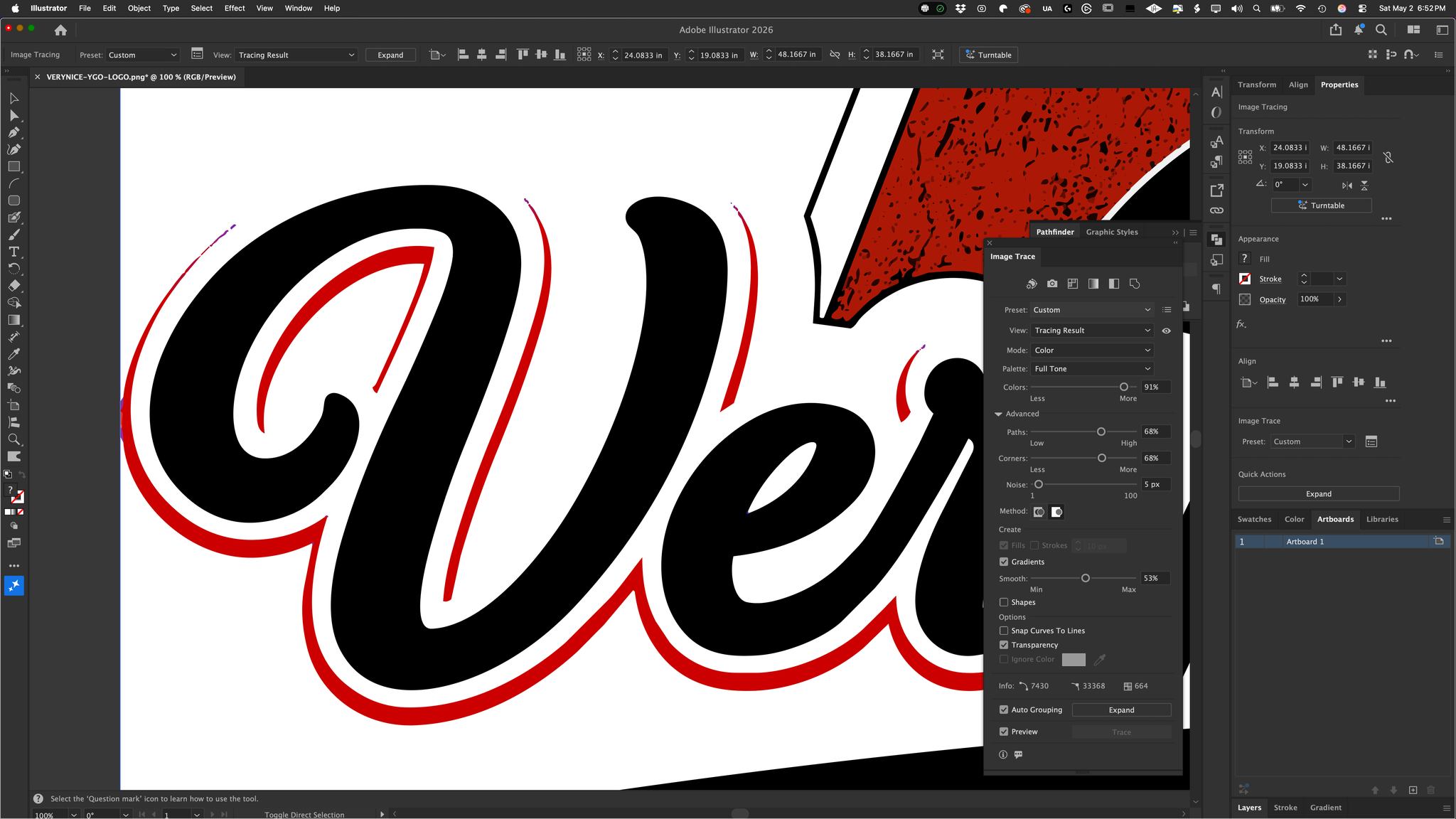Enable Snap Curves To Lines
This screenshot has width=1456, height=819.
point(1004,631)
